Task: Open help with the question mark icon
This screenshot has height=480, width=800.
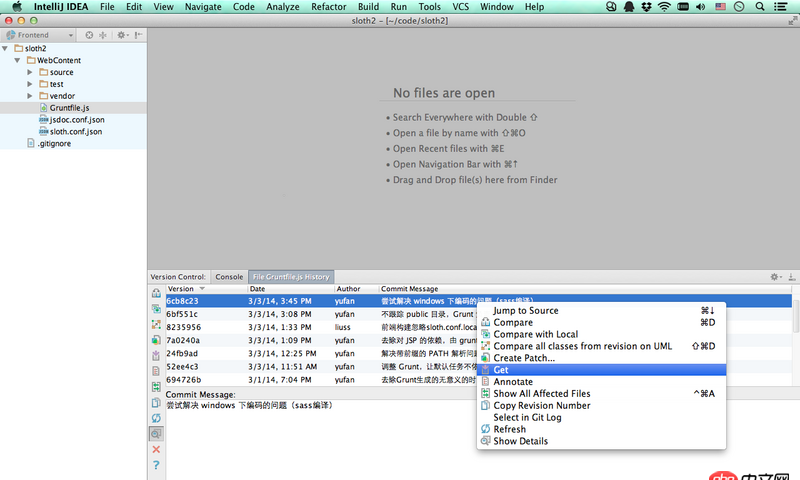Action: pyautogui.click(x=156, y=465)
